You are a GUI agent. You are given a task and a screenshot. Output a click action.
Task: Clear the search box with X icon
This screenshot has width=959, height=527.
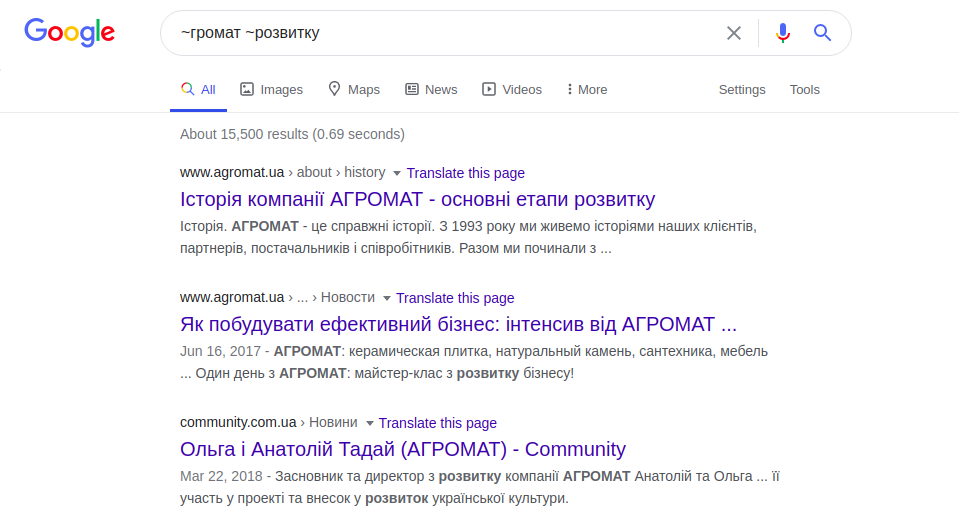(x=734, y=33)
